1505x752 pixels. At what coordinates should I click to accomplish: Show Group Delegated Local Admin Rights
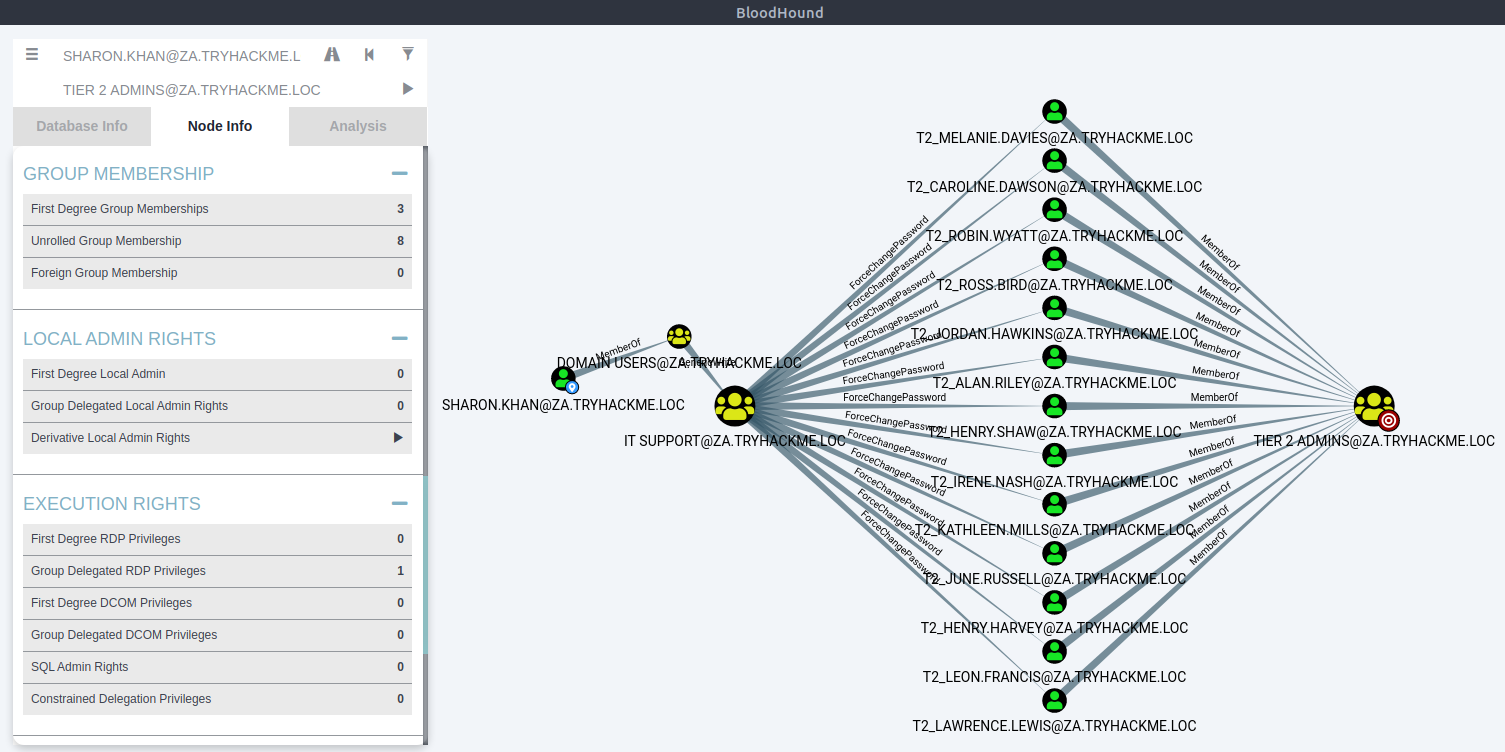click(217, 406)
